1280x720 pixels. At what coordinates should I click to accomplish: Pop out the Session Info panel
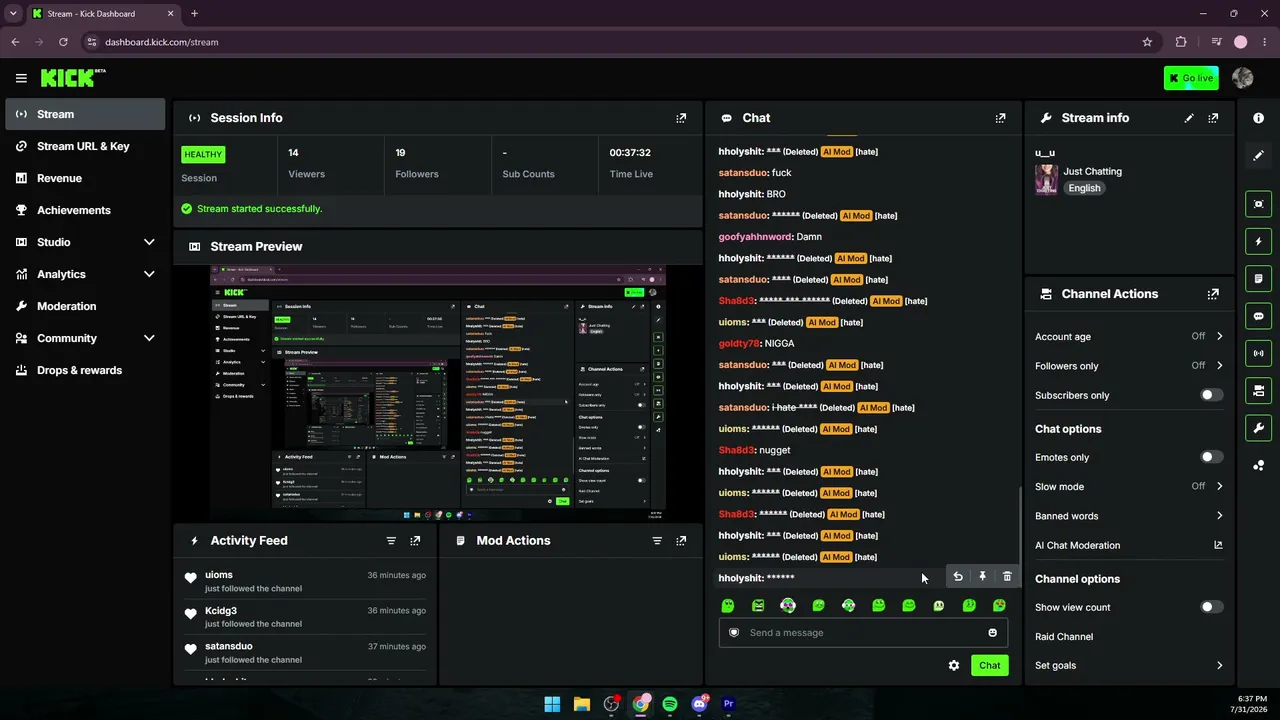(681, 118)
